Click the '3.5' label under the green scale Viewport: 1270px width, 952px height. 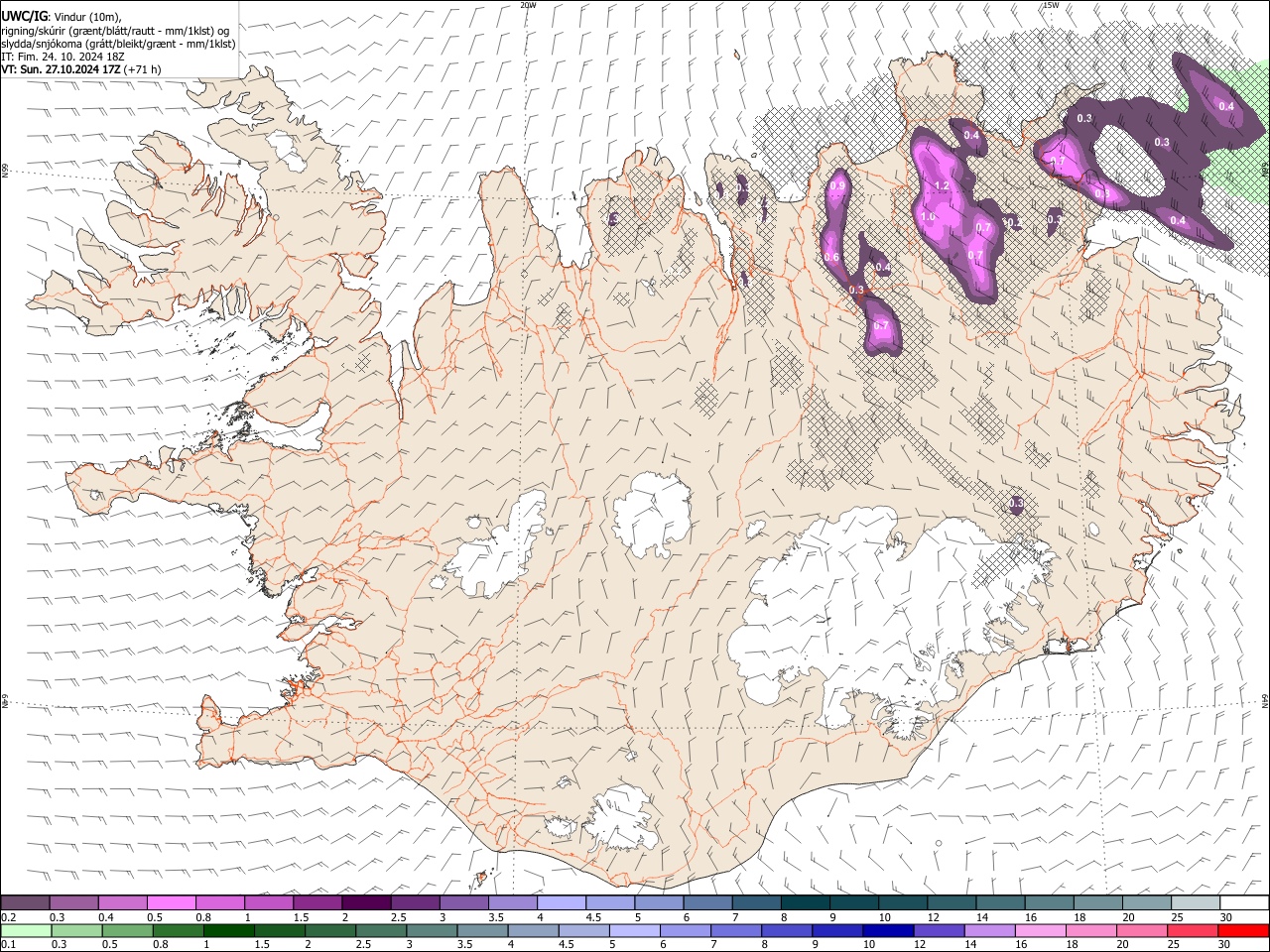[x=464, y=945]
